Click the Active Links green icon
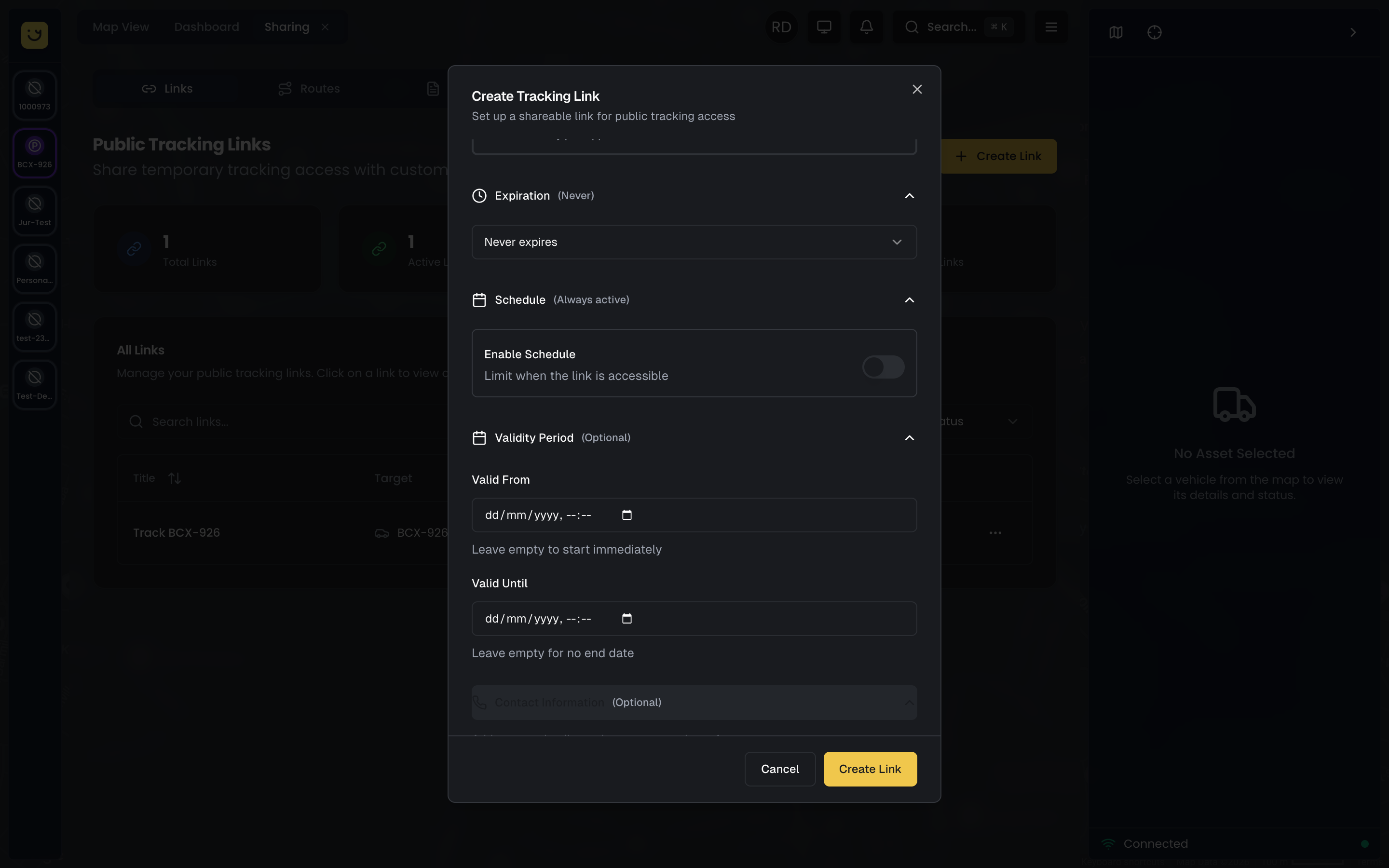Screen dimensions: 1389x868 [379, 248]
